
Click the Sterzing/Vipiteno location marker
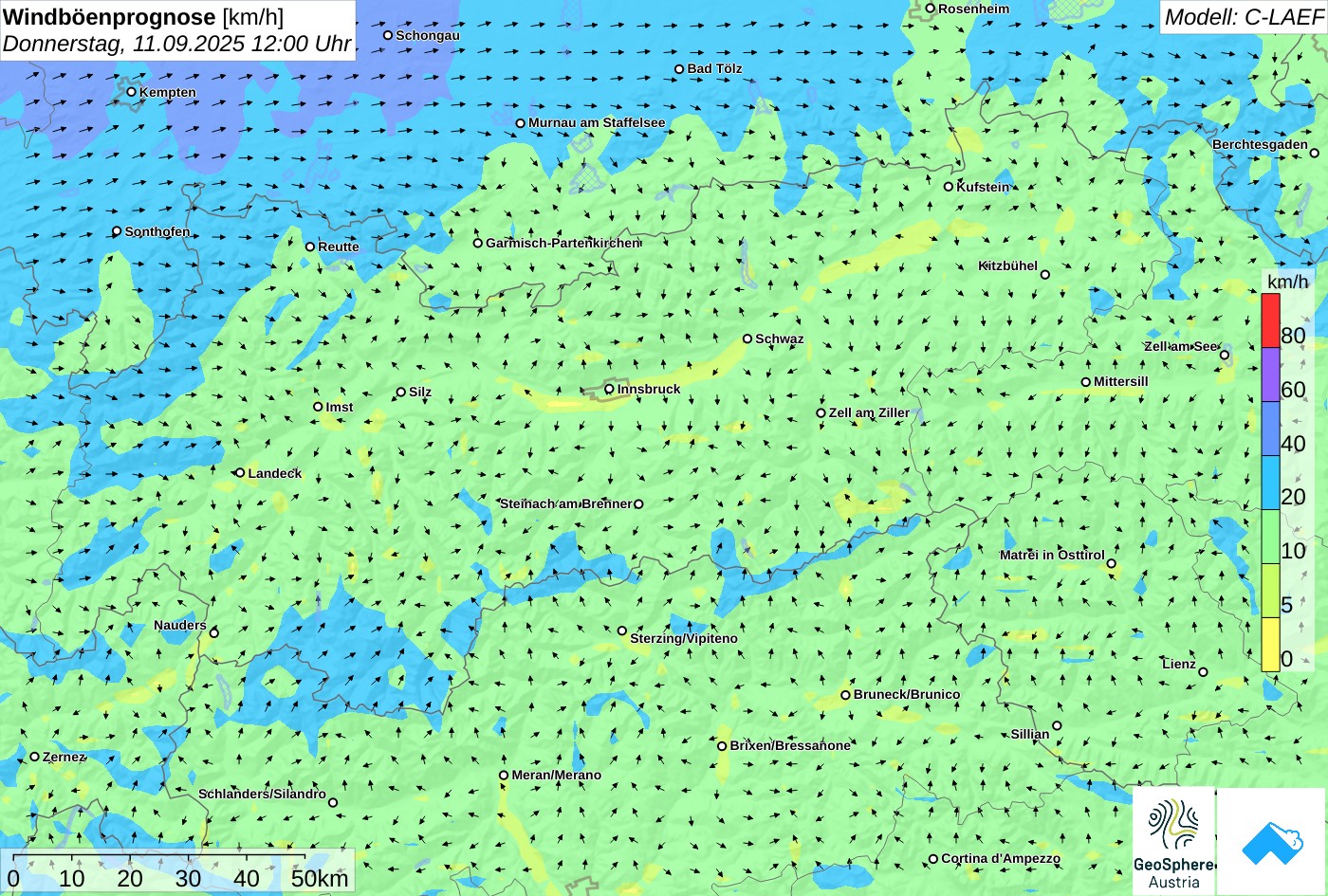[622, 631]
